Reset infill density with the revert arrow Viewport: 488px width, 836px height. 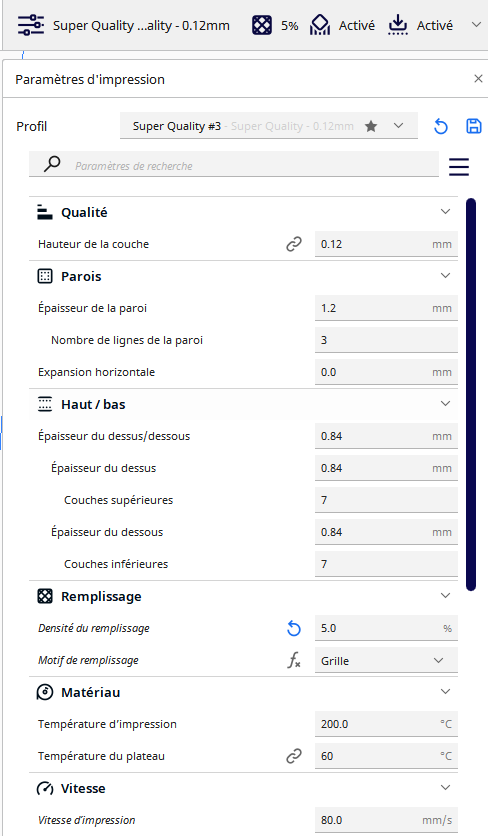294,629
